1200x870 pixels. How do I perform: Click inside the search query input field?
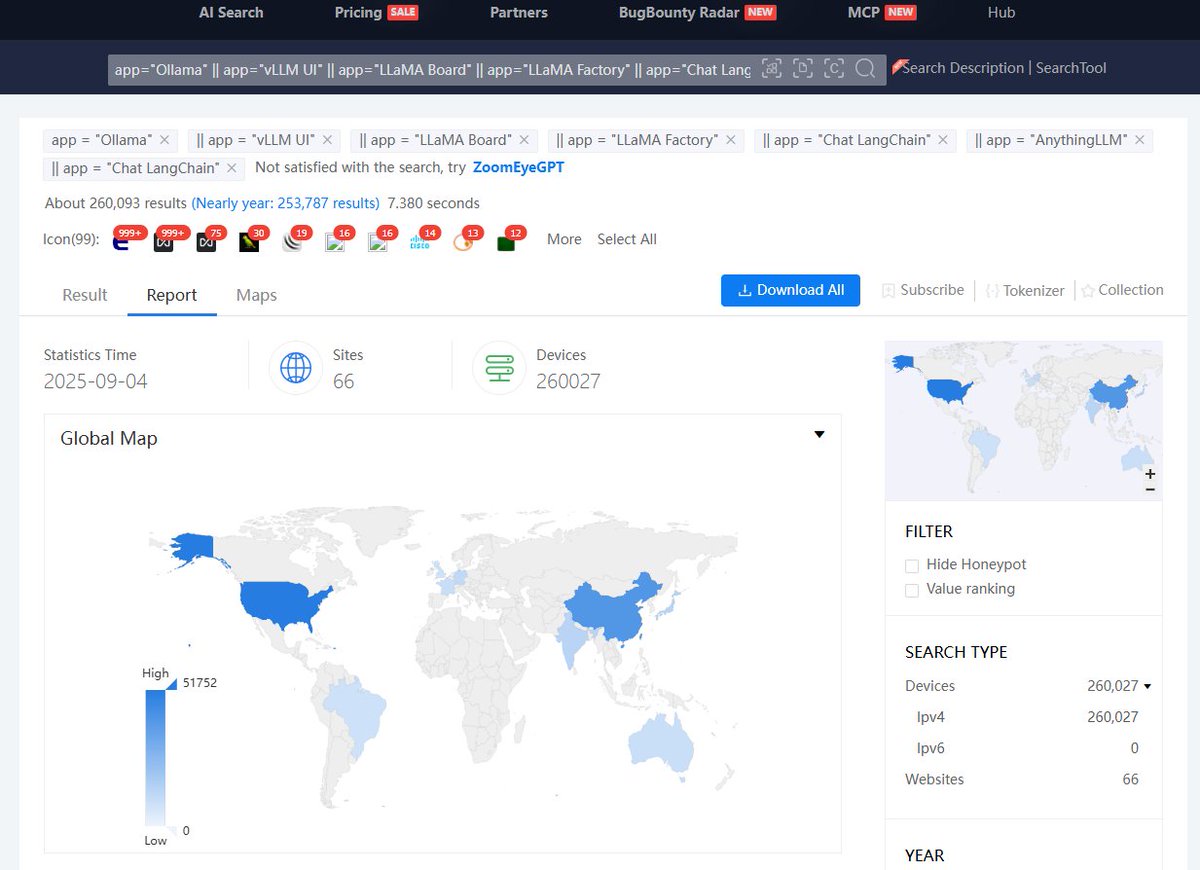tap(432, 69)
